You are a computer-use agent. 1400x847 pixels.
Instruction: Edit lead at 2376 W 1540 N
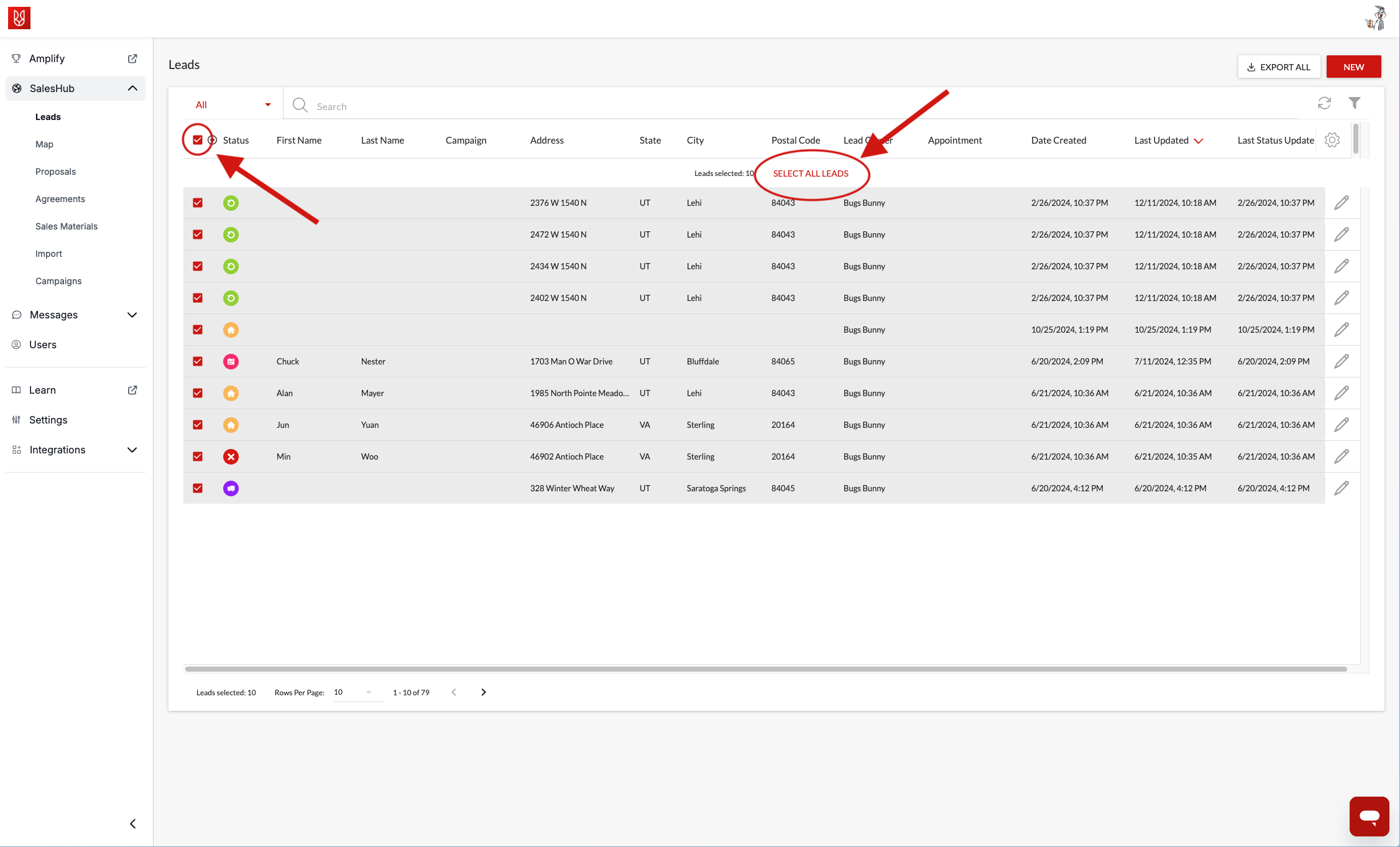pyautogui.click(x=1342, y=203)
